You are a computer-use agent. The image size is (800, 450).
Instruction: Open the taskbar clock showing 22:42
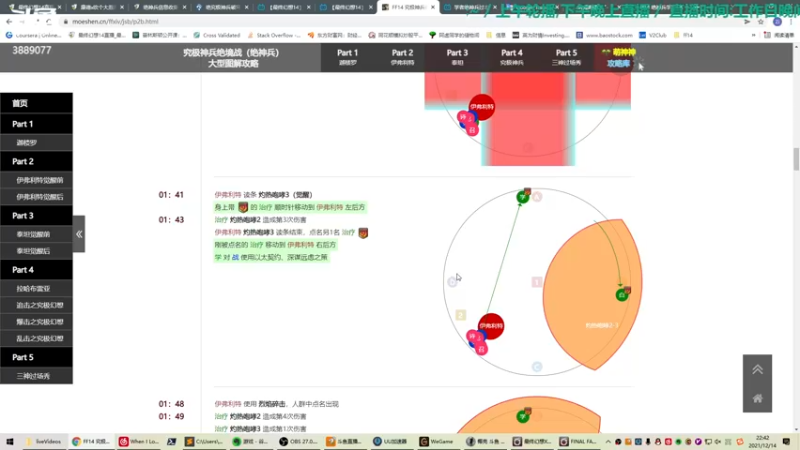point(762,441)
